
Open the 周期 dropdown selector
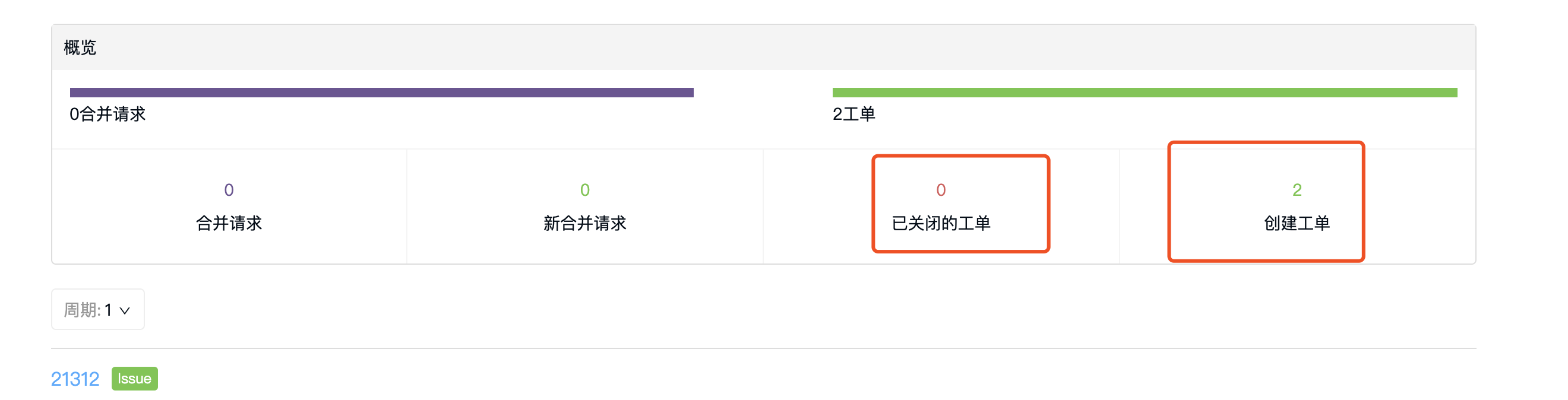[x=98, y=309]
